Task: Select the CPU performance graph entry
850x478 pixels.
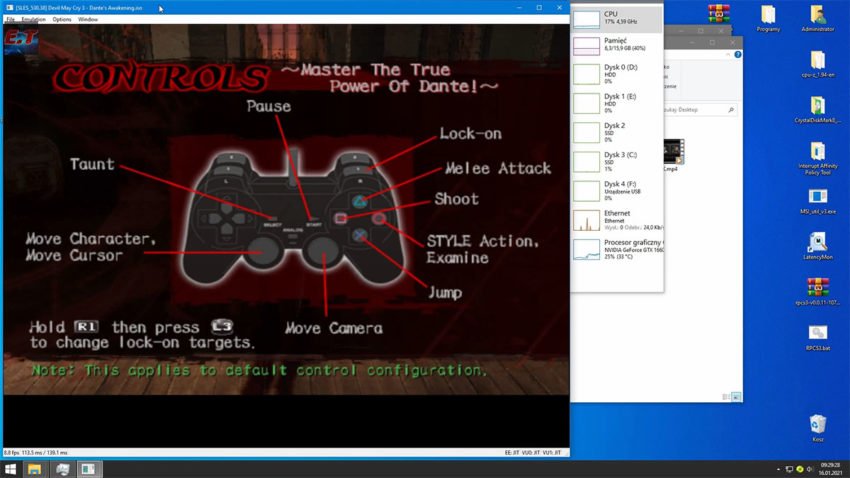Action: tap(616, 18)
